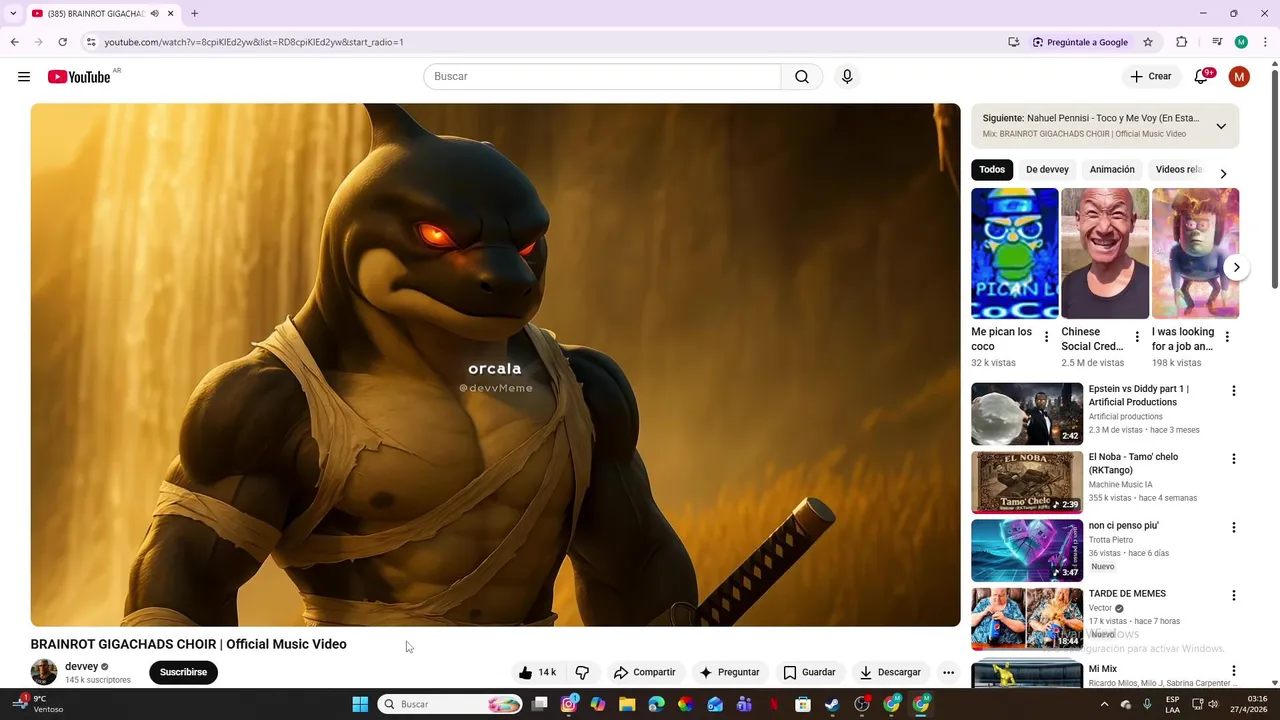Open Windows Start menu

(x=360, y=705)
